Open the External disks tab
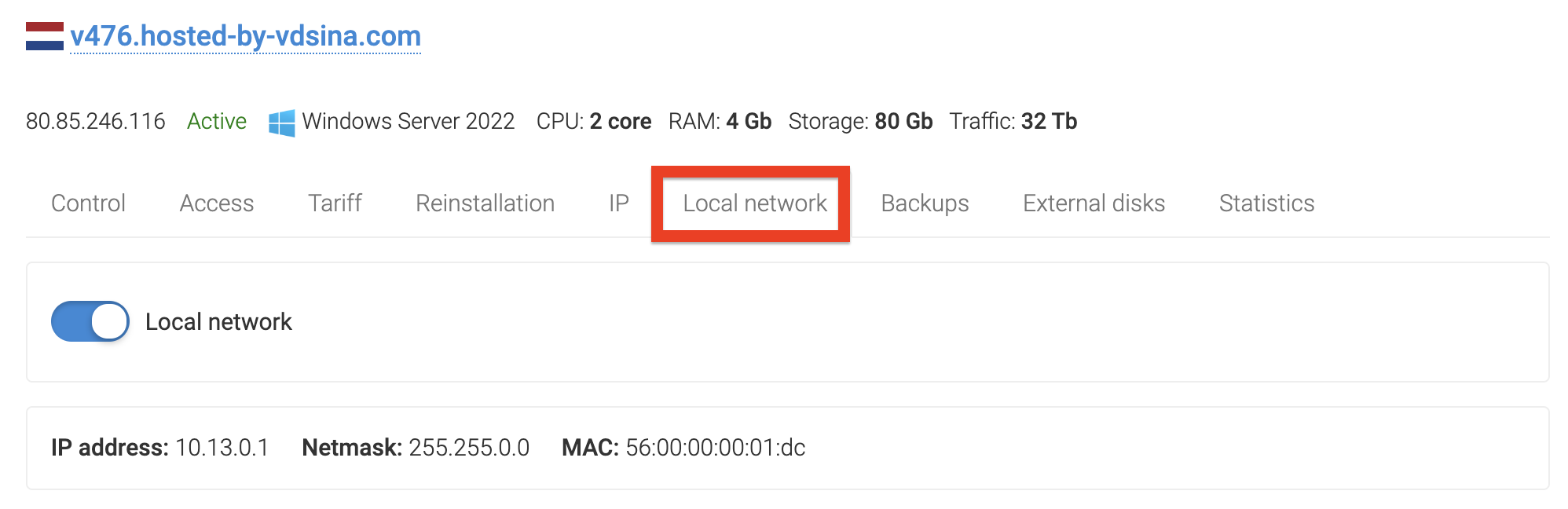The width and height of the screenshot is (1568, 509). [1094, 203]
